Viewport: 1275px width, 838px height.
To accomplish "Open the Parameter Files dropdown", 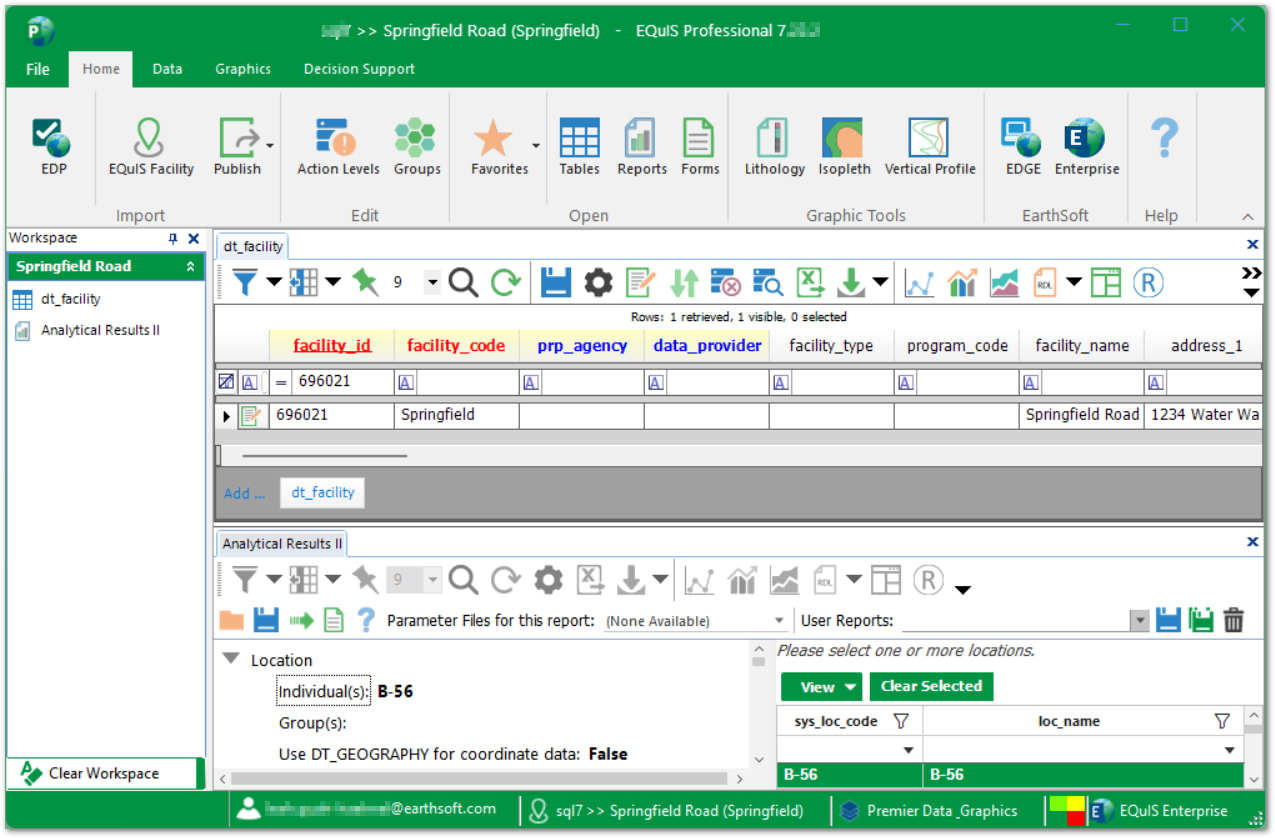I will coord(779,621).
